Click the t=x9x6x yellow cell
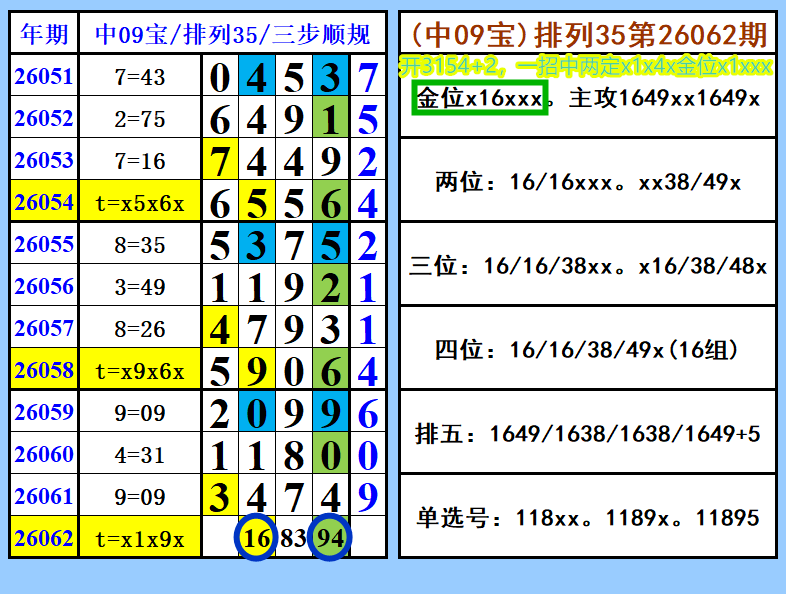The height and width of the screenshot is (594, 786). tap(140, 370)
